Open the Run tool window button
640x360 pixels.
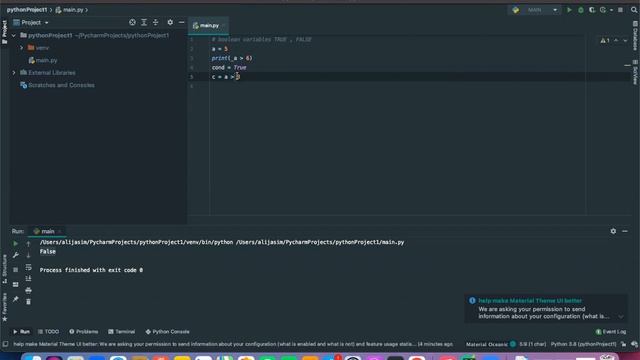(21, 332)
